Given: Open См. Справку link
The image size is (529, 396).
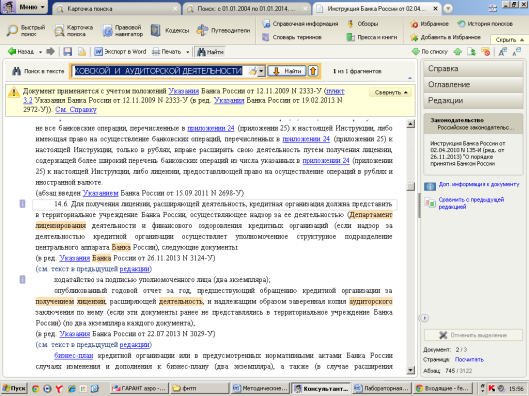Looking at the screenshot, I should (x=76, y=109).
